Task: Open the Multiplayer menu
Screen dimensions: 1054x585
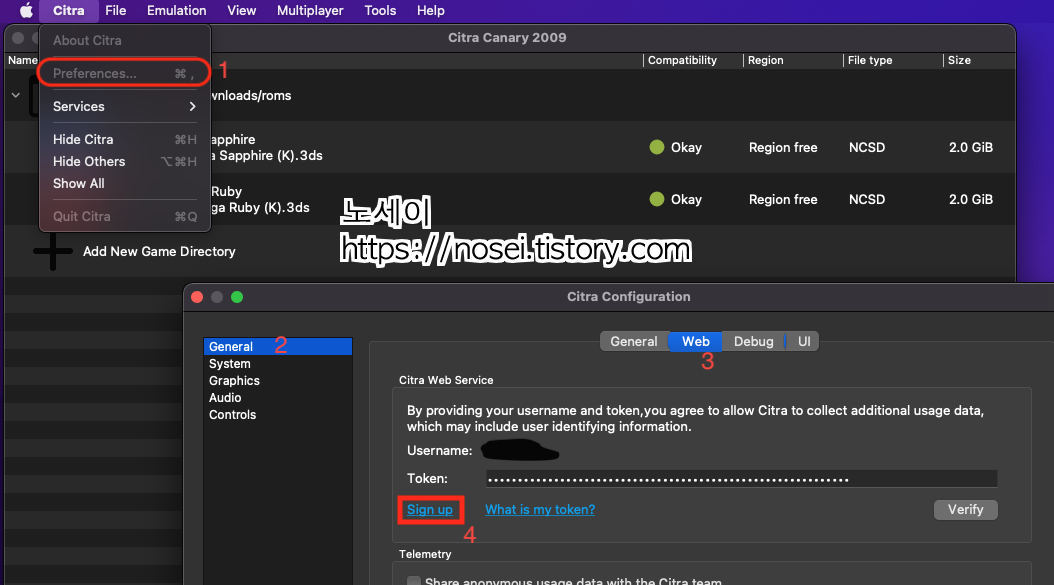Action: click(310, 10)
